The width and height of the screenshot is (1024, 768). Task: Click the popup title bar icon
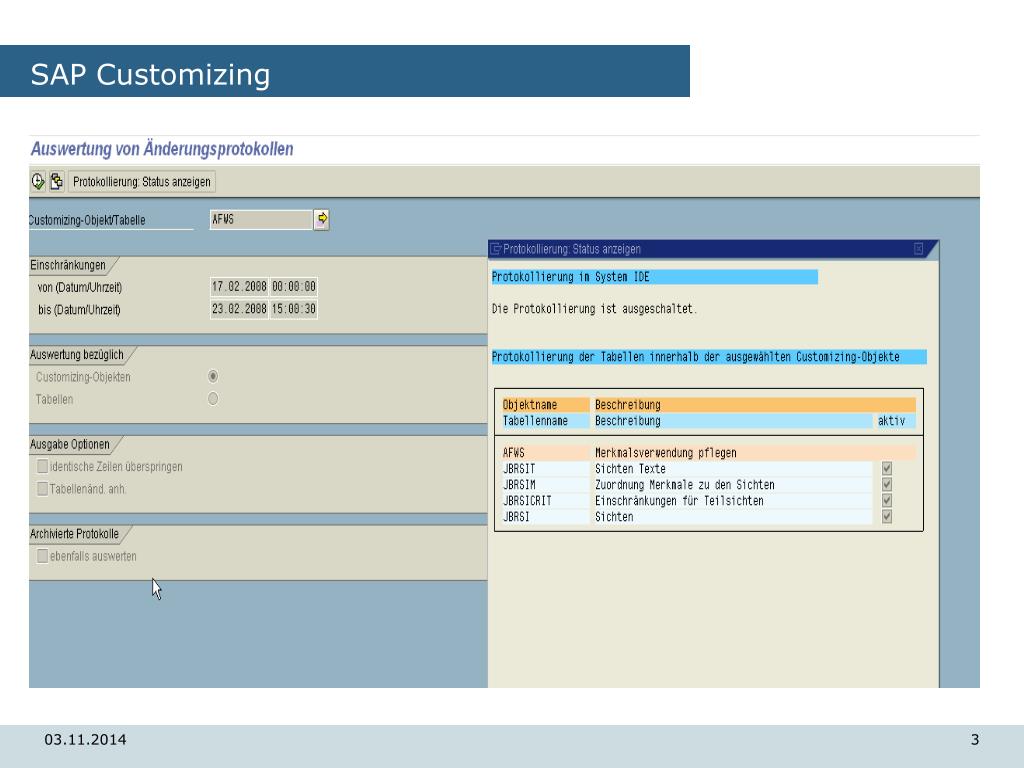(x=496, y=249)
